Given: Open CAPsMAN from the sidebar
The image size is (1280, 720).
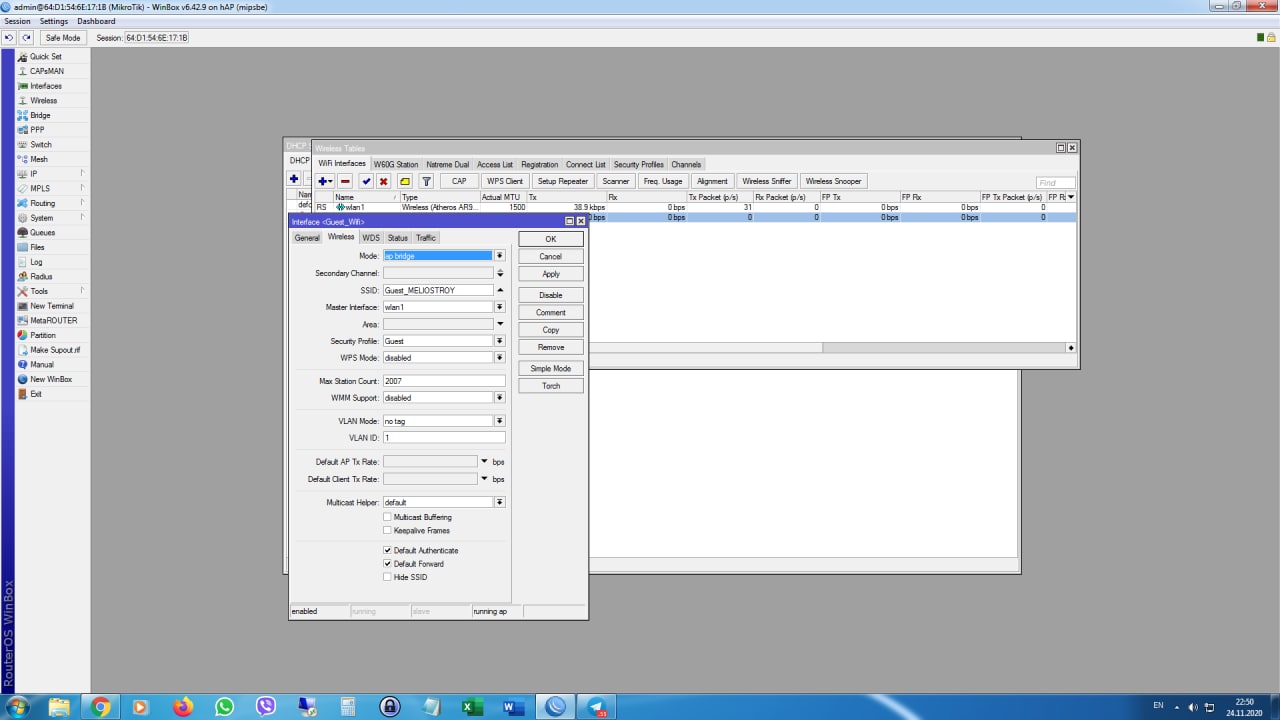Looking at the screenshot, I should pyautogui.click(x=46, y=71).
